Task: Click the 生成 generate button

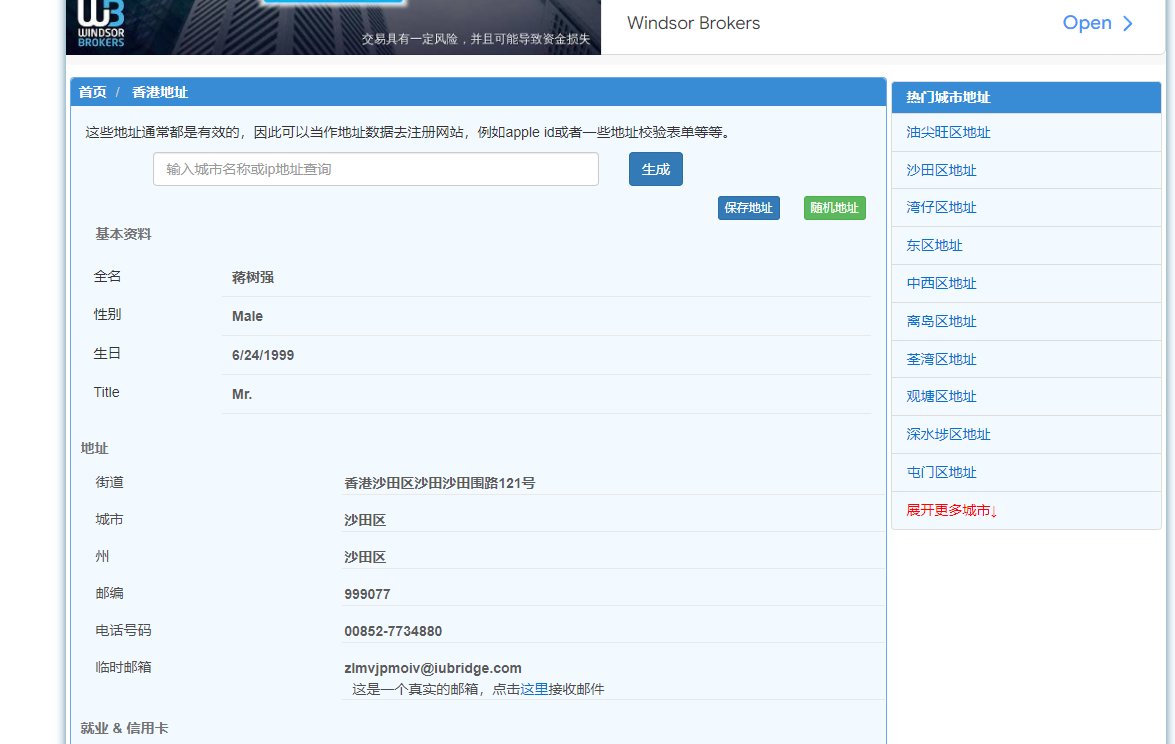Action: (655, 169)
